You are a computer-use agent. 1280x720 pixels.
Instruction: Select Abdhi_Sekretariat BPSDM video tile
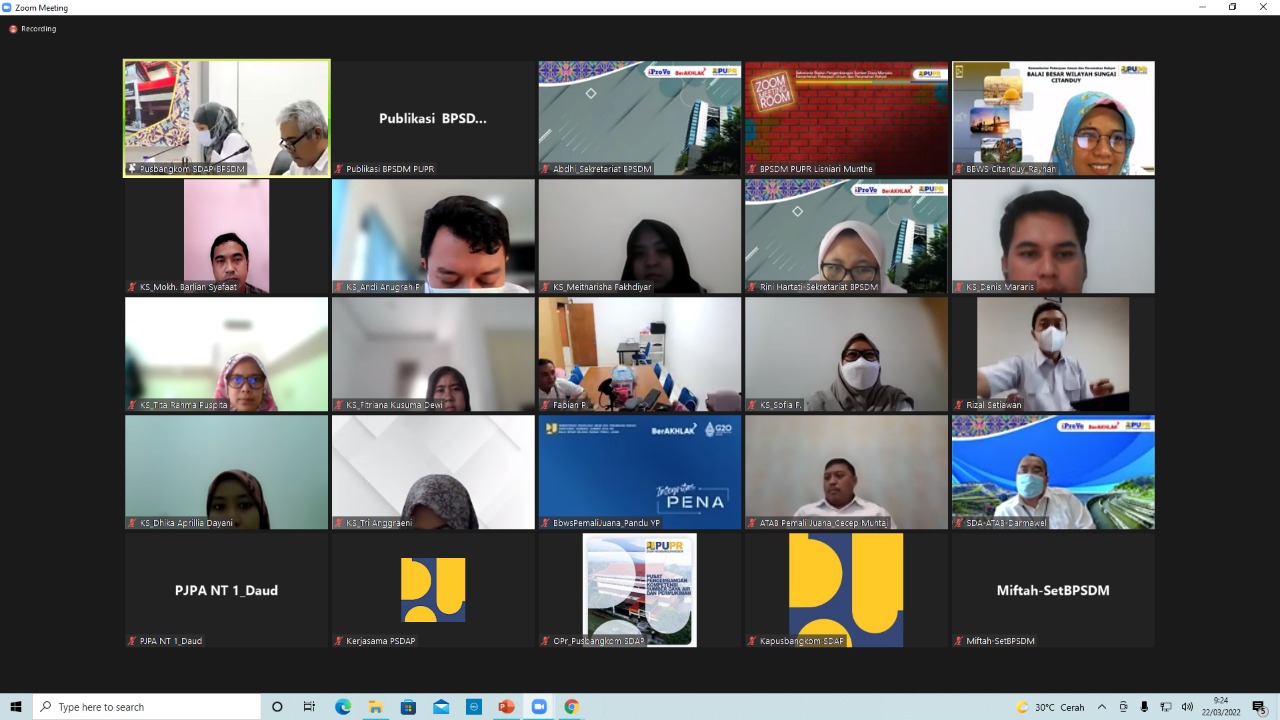click(x=640, y=118)
